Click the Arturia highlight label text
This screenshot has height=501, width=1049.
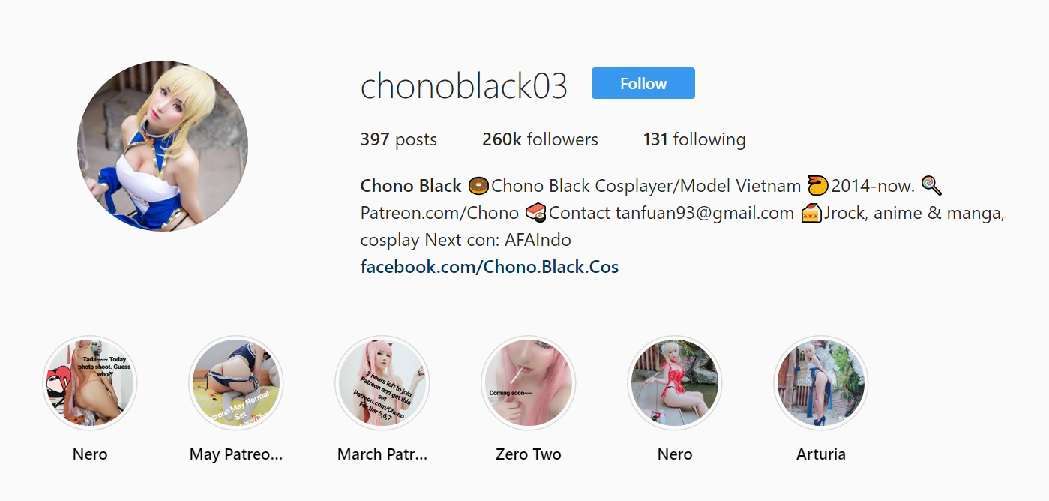coord(820,455)
